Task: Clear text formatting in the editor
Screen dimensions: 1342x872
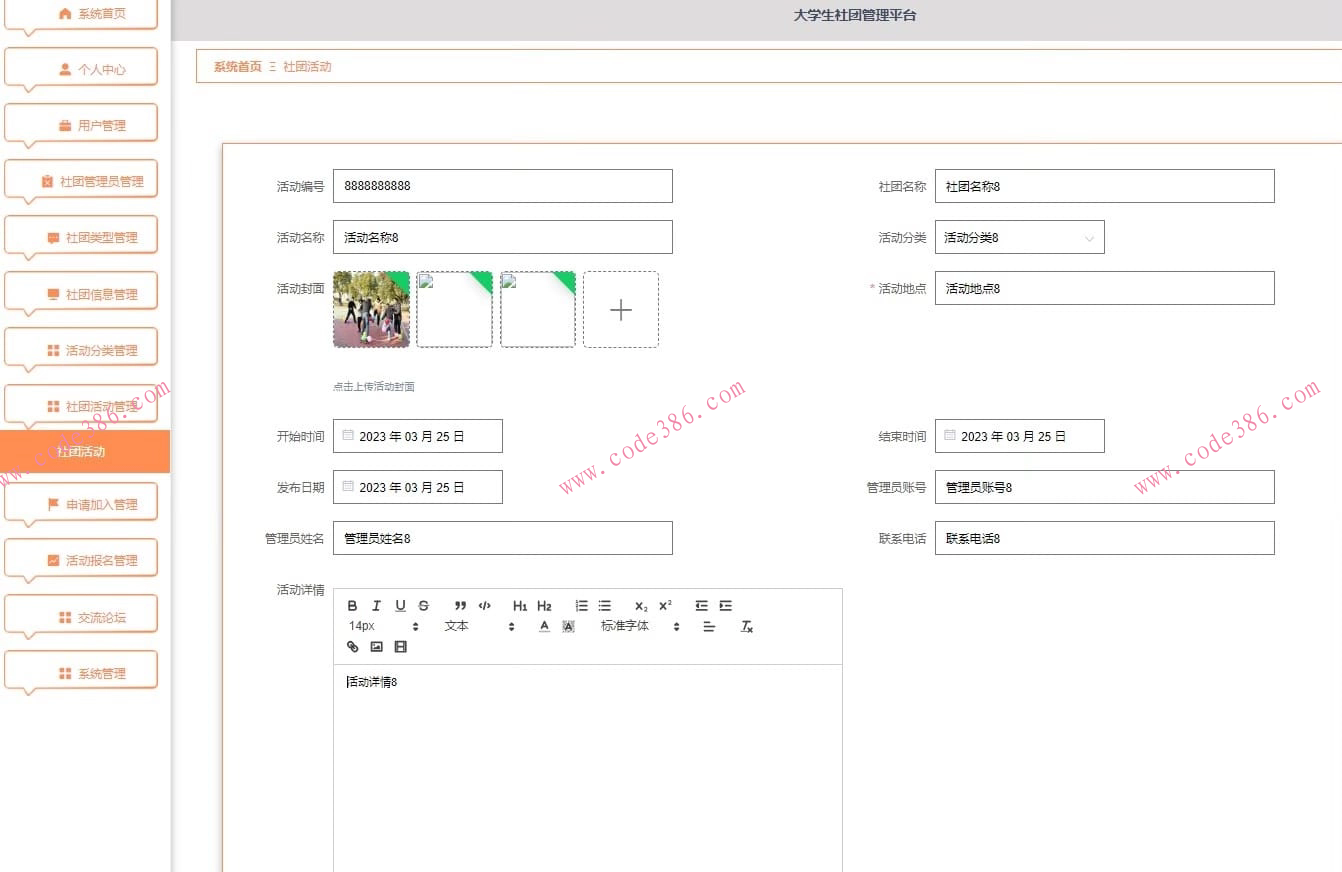Action: 746,627
